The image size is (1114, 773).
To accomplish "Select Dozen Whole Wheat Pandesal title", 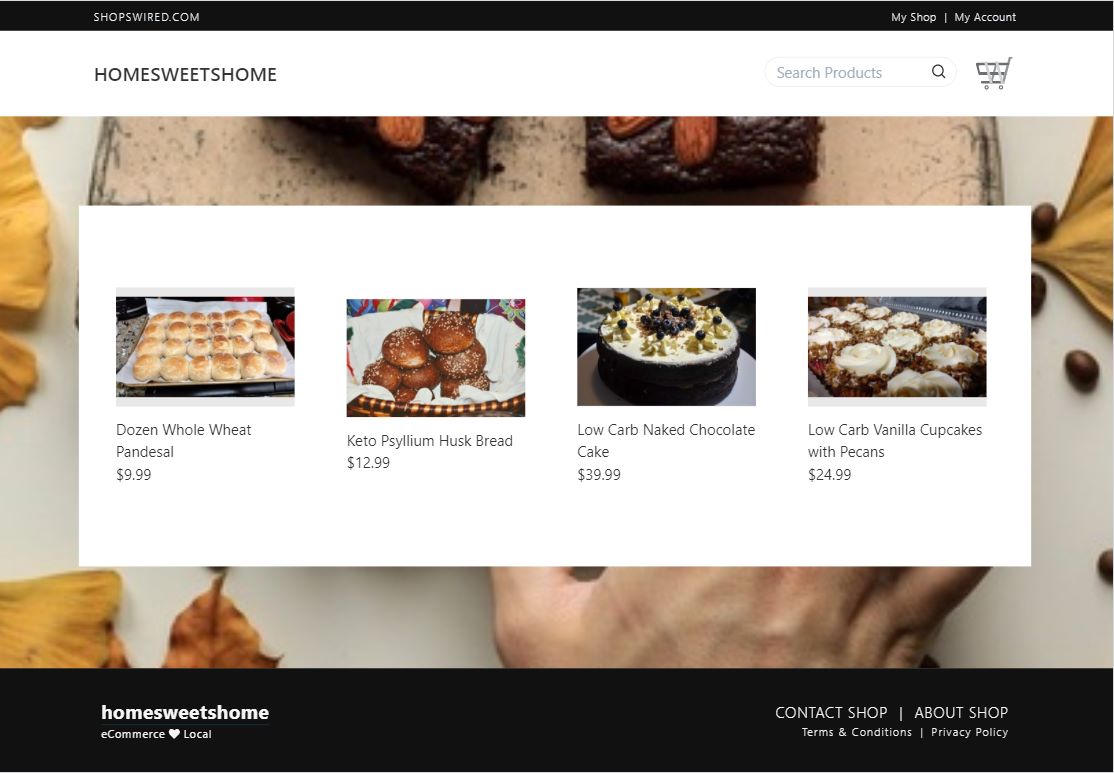I will coord(184,440).
